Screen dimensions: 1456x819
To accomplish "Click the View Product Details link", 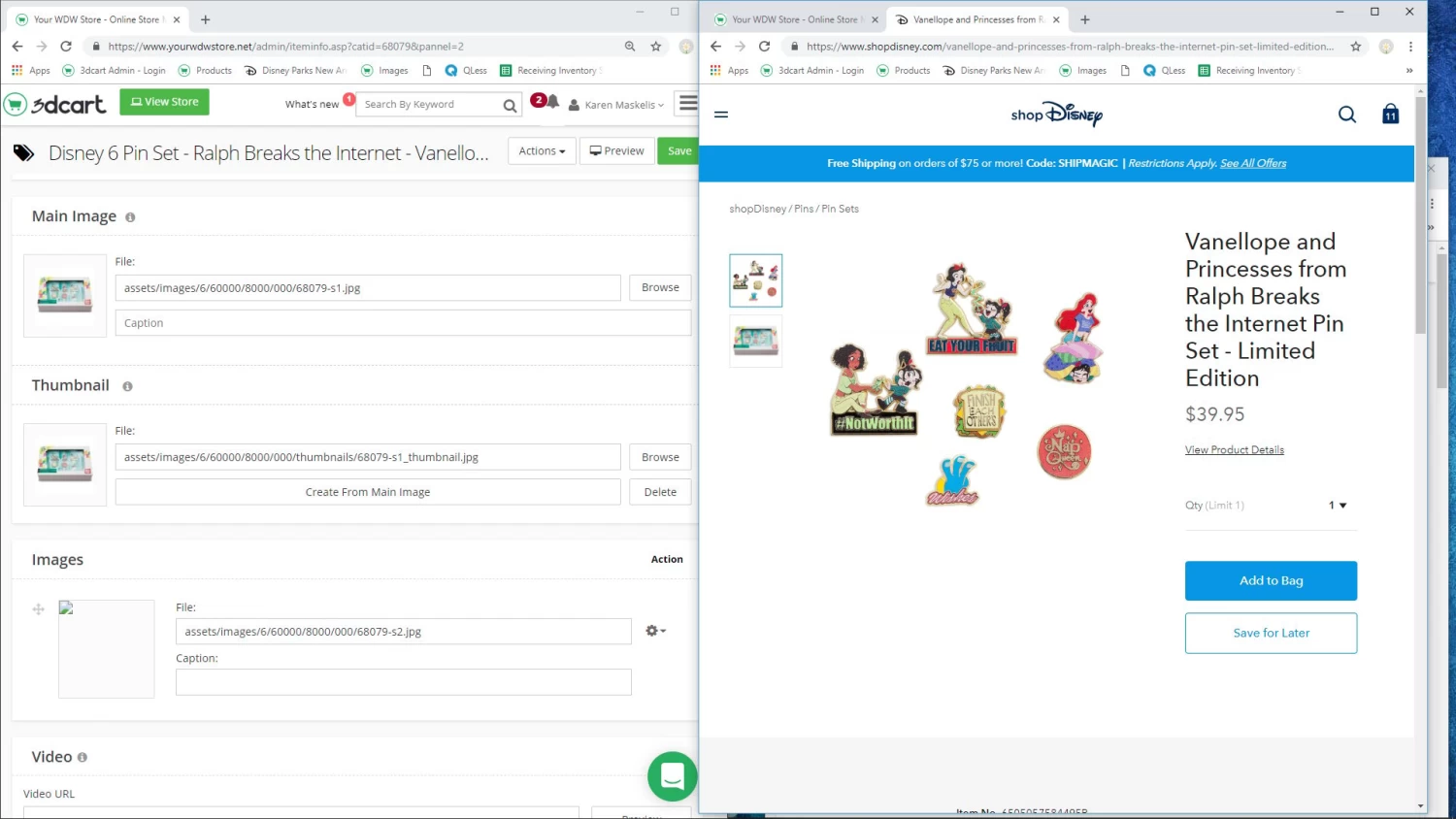I will (x=1234, y=450).
